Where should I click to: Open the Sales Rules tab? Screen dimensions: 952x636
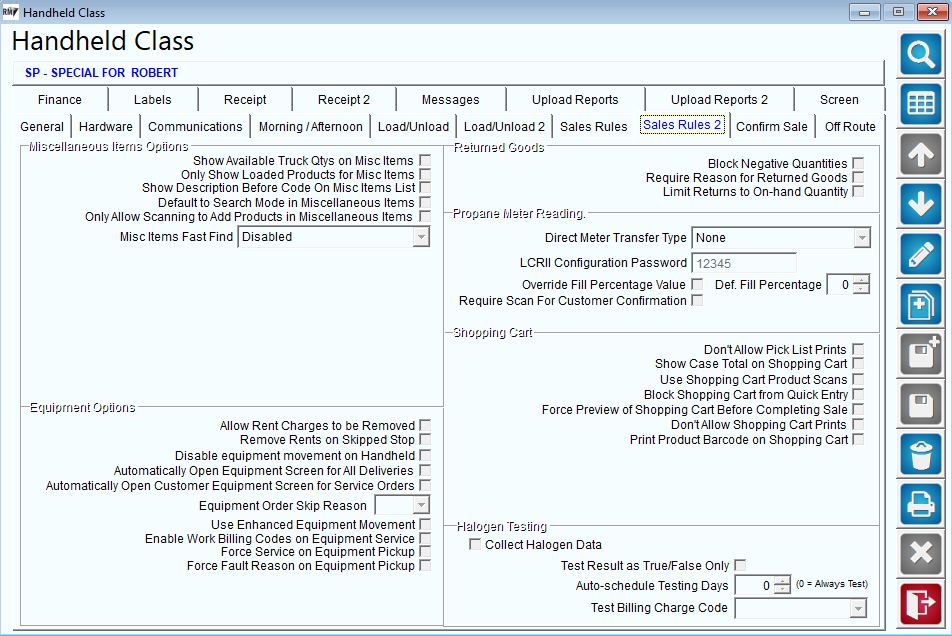coord(593,126)
